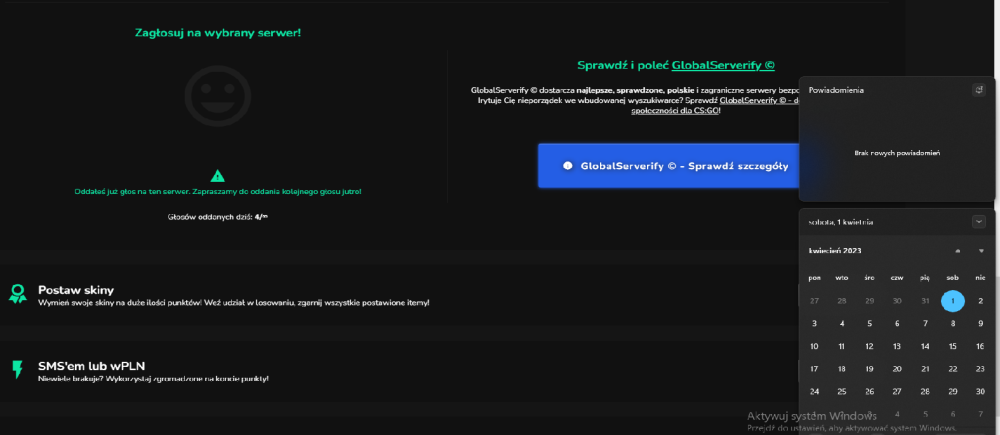1000x435 pixels.
Task: Click the pon weekday header in calendar
Action: pos(814,277)
